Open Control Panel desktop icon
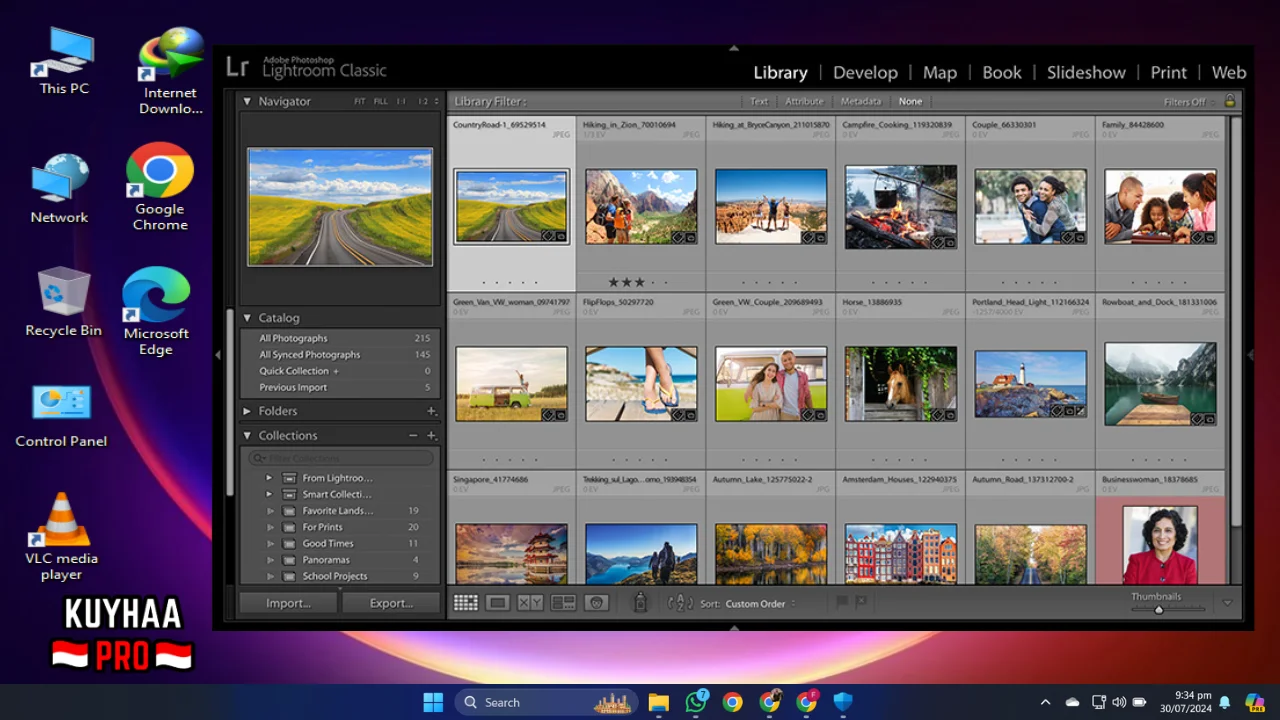The height and width of the screenshot is (720, 1280). tap(61, 415)
